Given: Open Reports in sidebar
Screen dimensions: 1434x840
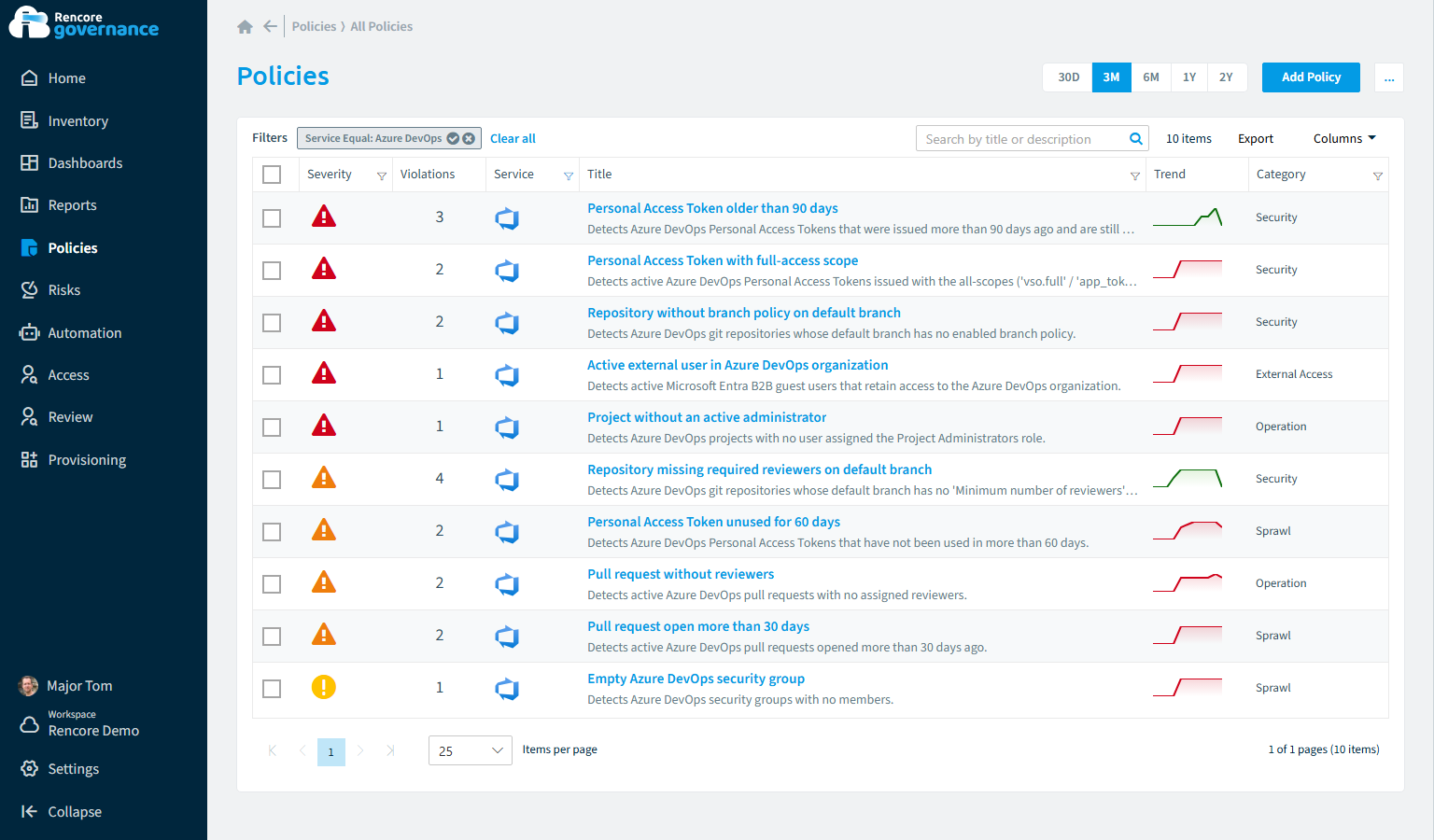Looking at the screenshot, I should [59, 205].
